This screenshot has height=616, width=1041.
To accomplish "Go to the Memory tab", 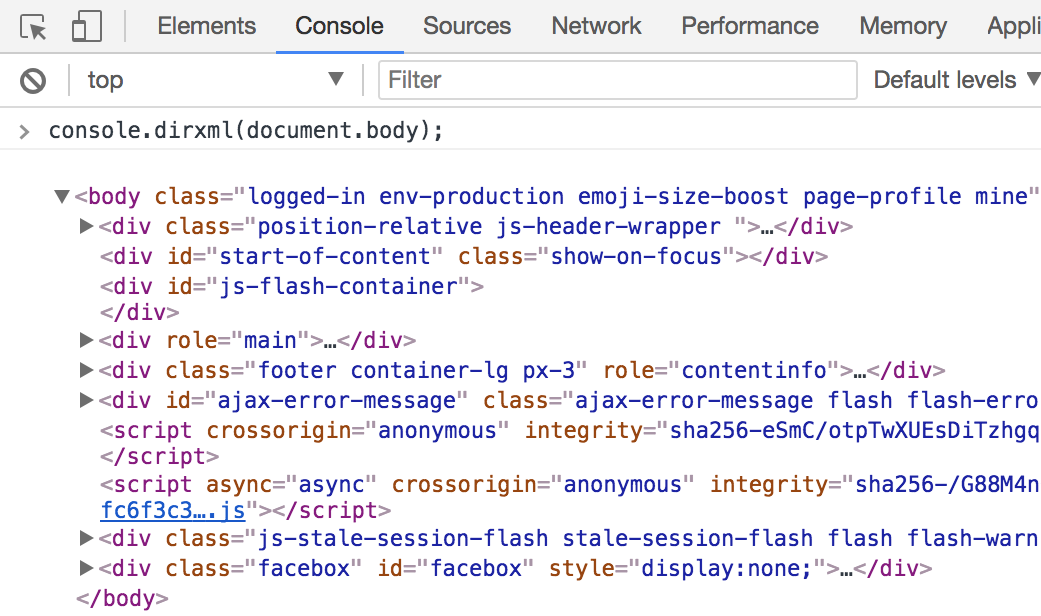I will (902, 27).
